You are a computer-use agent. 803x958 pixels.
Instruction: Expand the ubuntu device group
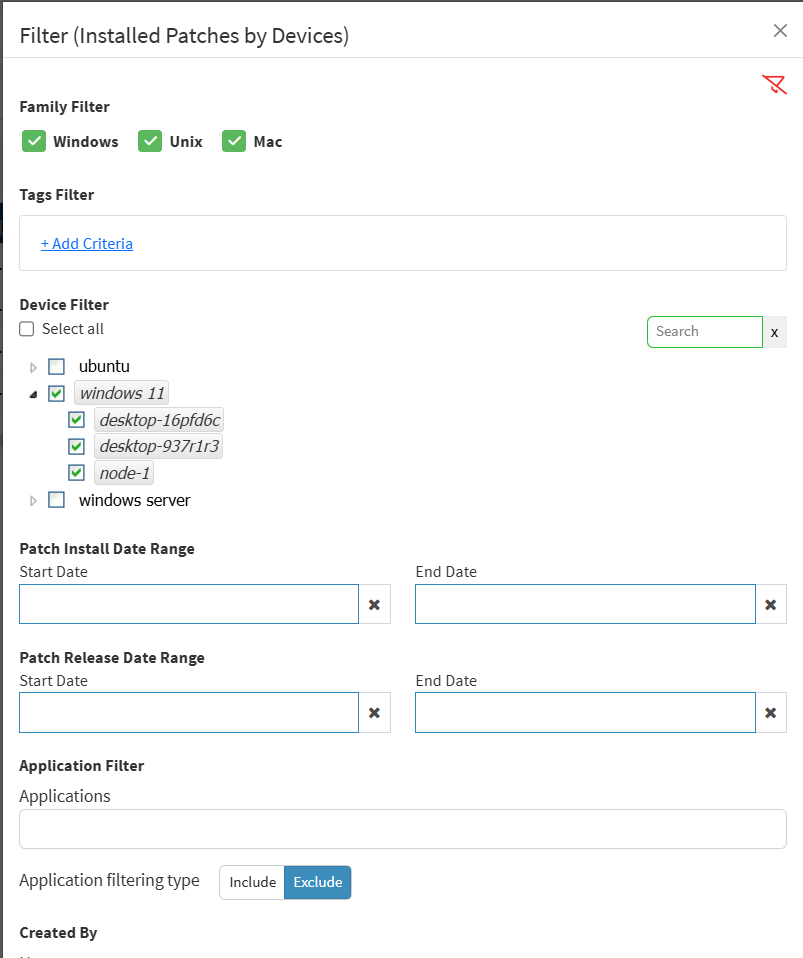tap(33, 367)
